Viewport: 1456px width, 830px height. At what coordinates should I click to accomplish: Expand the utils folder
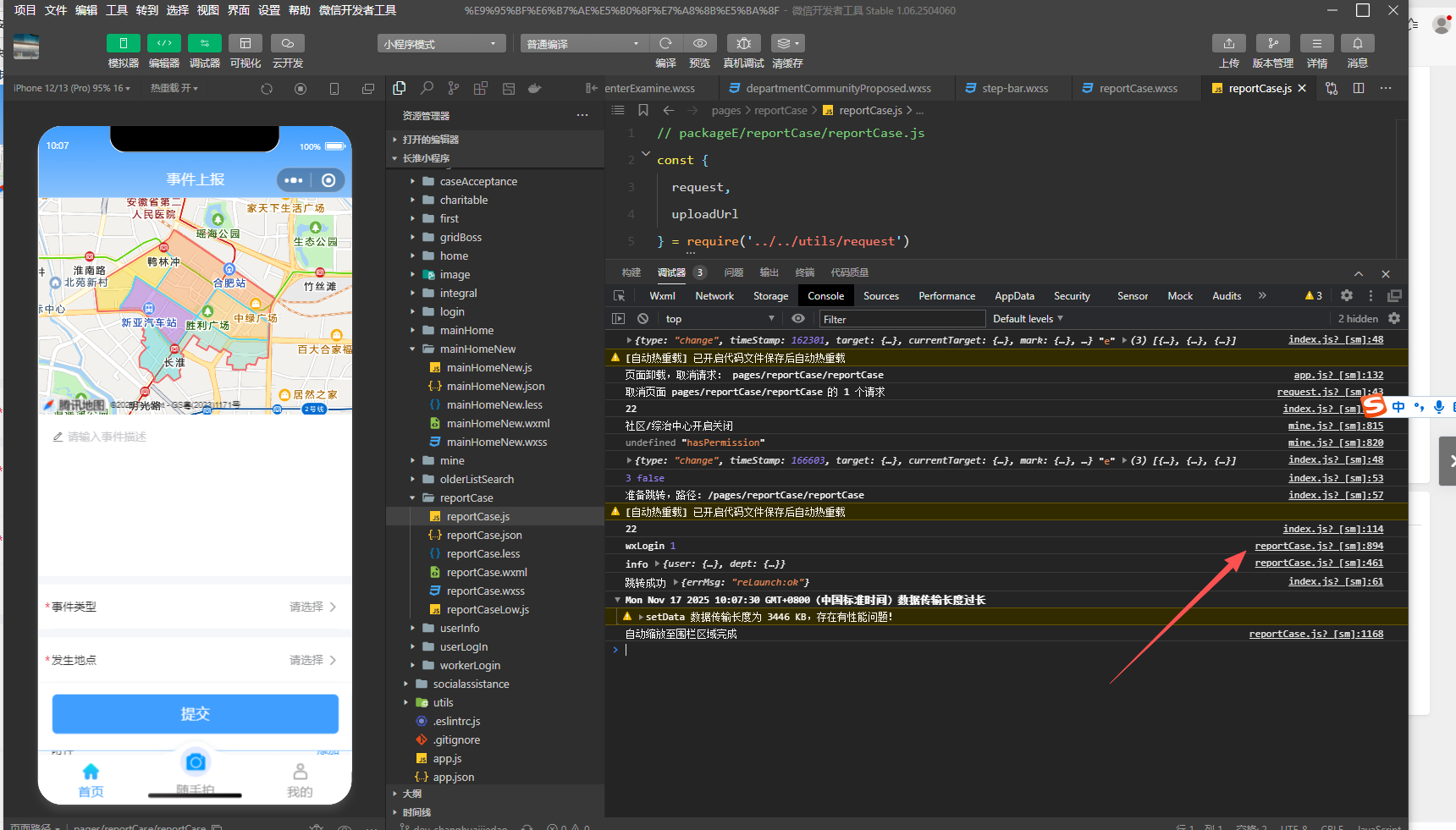coord(443,702)
